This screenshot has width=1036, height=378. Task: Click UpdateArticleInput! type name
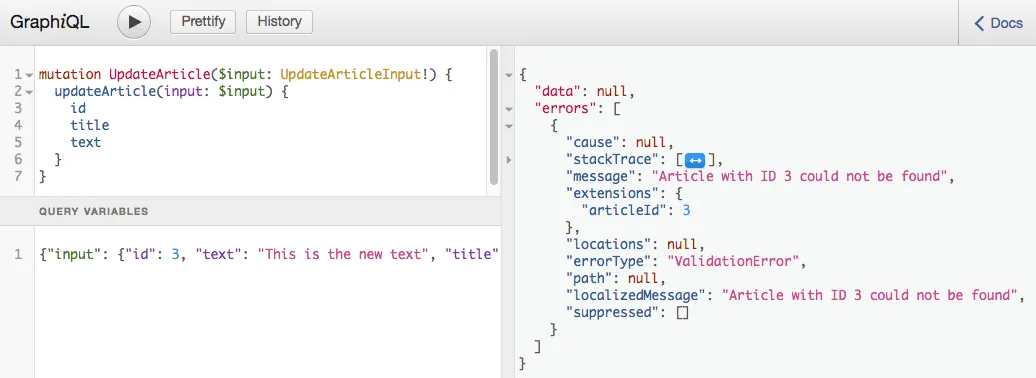(355, 75)
